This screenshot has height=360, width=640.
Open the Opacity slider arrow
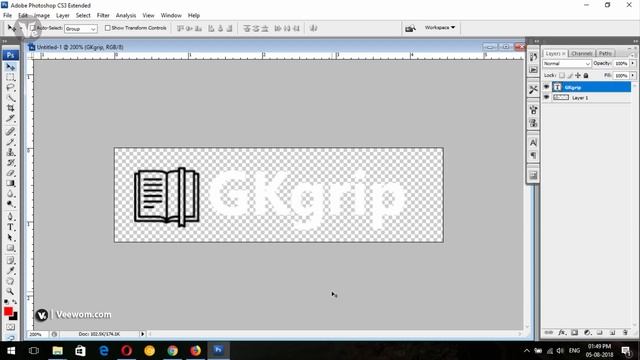point(633,64)
